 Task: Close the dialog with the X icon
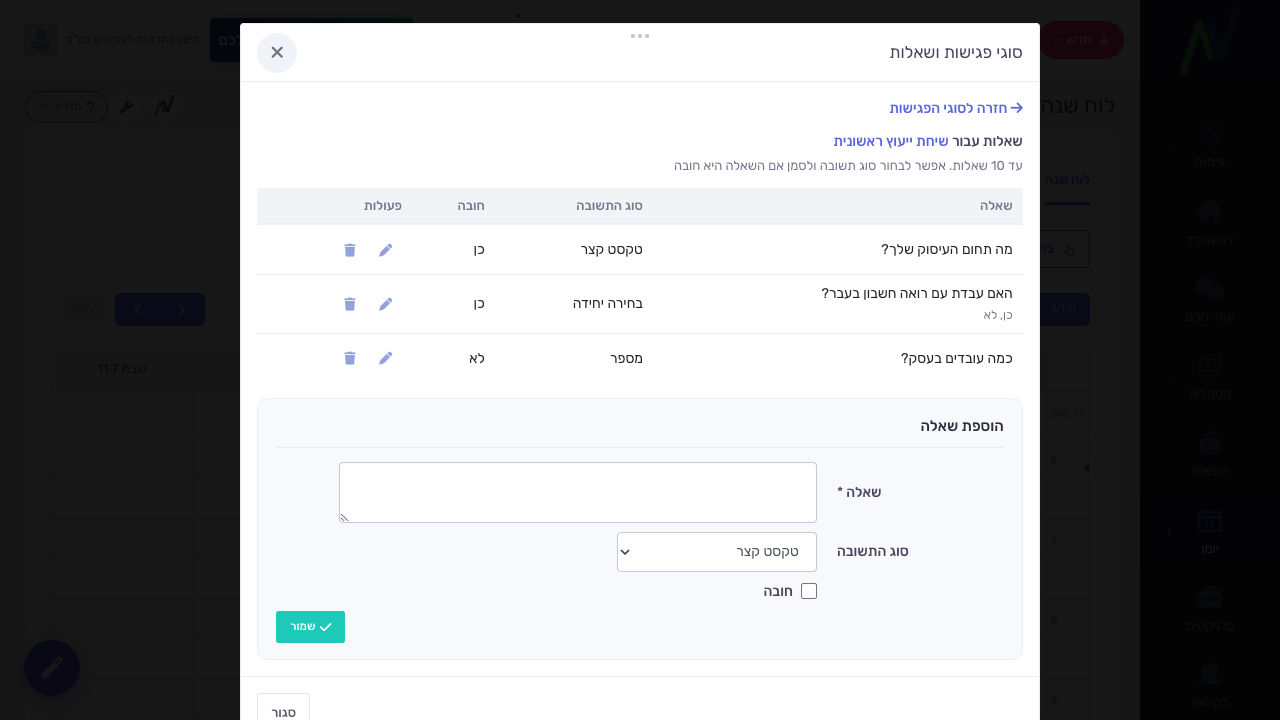[x=277, y=53]
